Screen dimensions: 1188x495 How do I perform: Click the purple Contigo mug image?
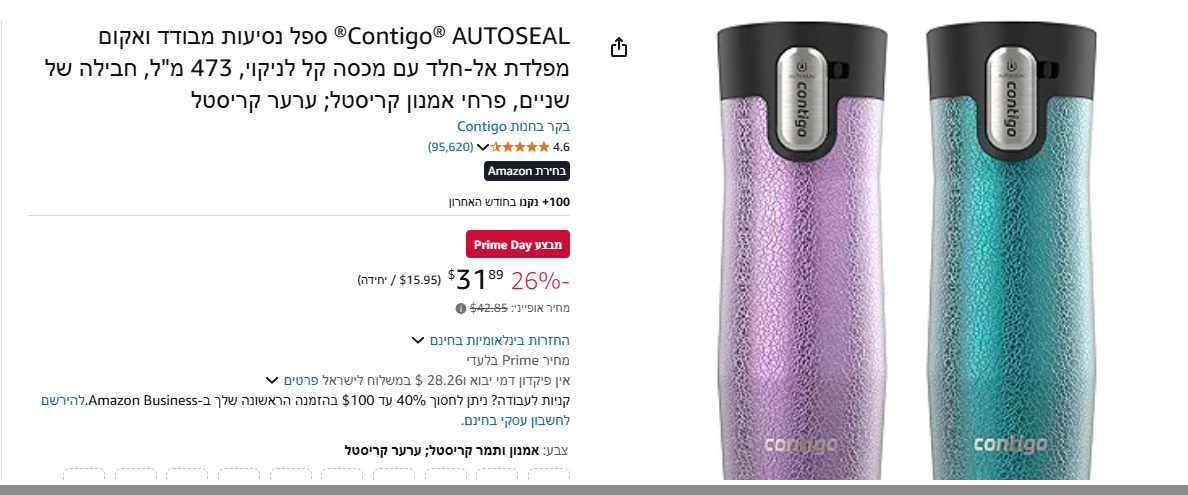pos(803,254)
